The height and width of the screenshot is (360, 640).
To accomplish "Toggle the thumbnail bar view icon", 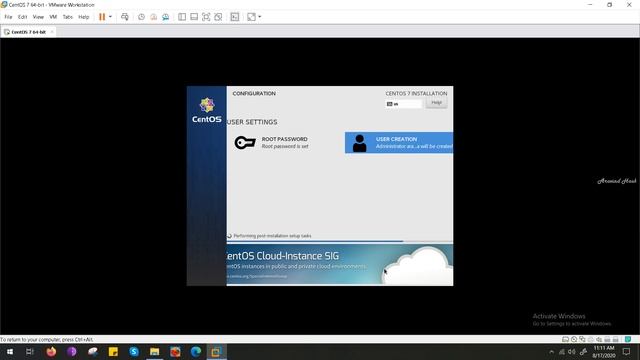I will 194,17.
